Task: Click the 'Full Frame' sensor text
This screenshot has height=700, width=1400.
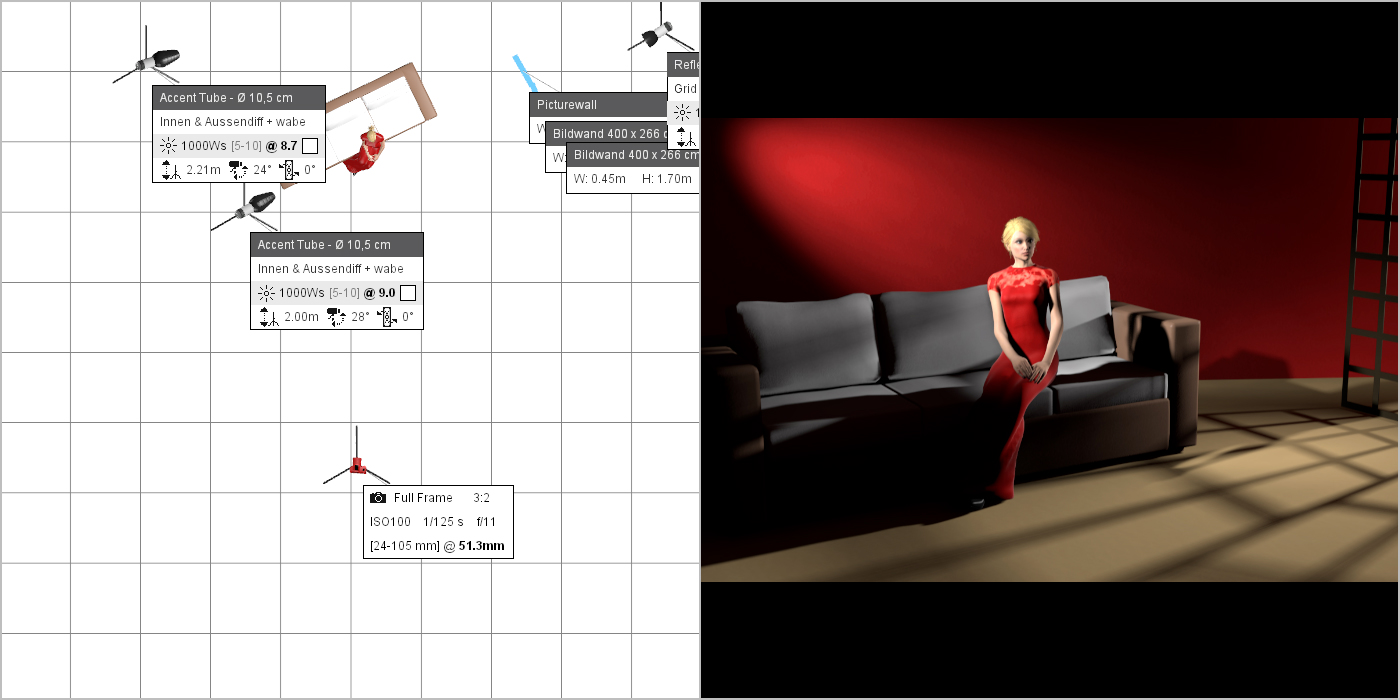Action: [423, 498]
